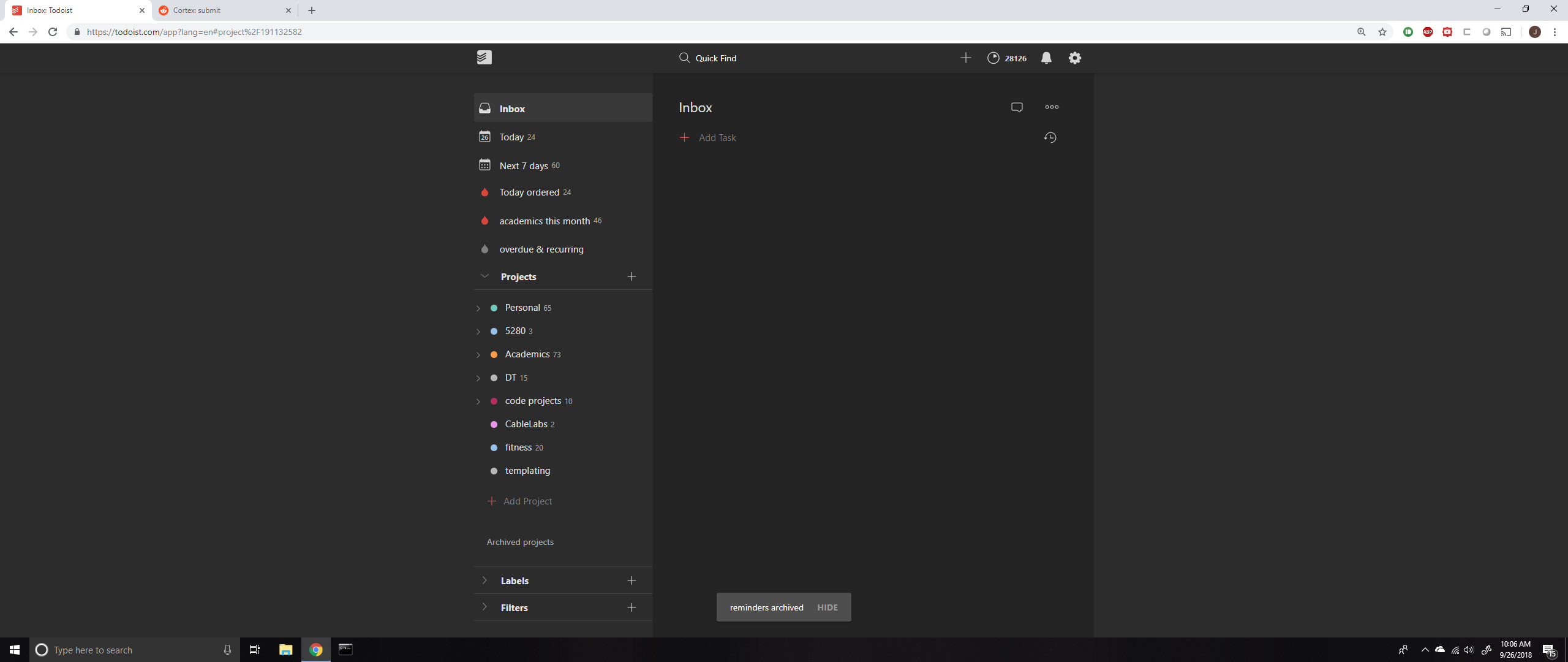Screen dimensions: 1568x662
Task: Click the Todoist logo
Action: (484, 57)
